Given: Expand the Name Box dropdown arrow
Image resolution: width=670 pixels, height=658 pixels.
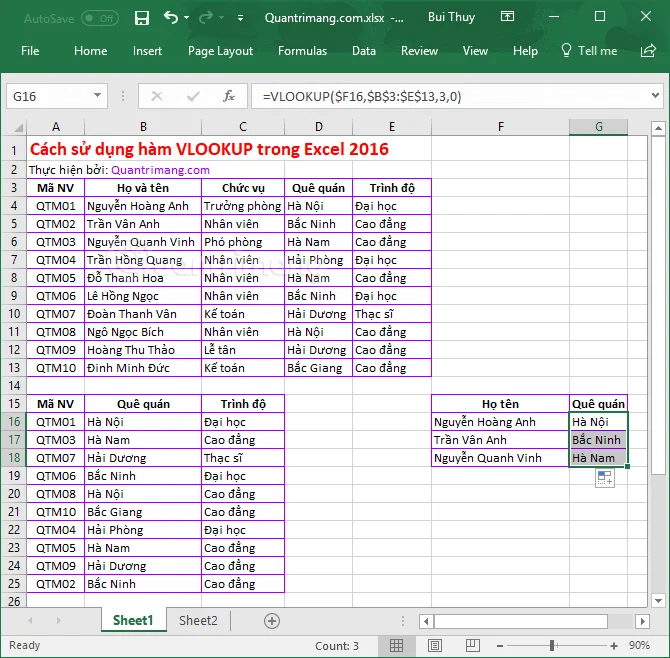Looking at the screenshot, I should coord(98,96).
